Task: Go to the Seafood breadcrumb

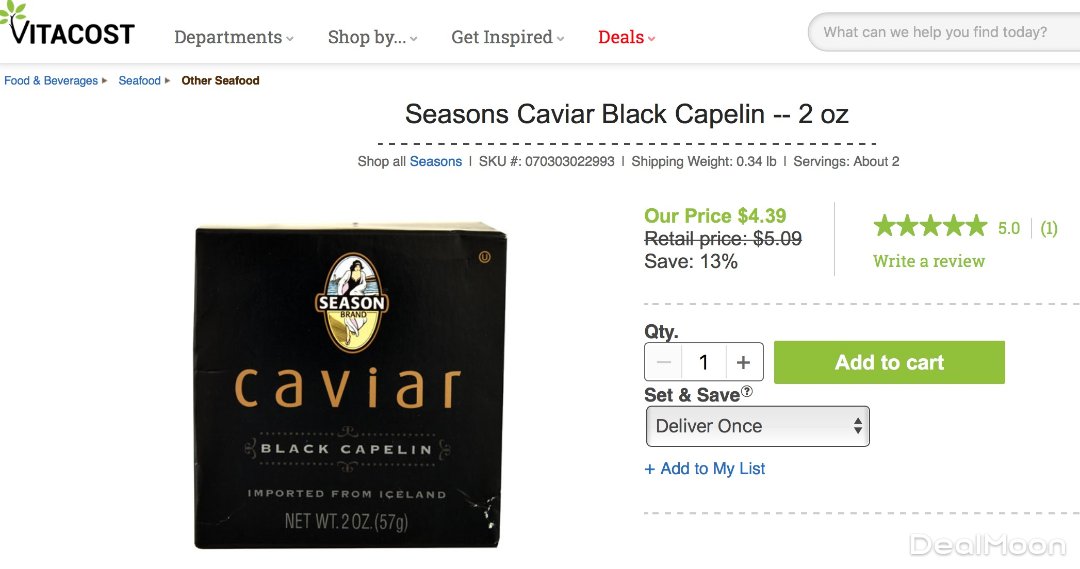Action: click(x=139, y=81)
